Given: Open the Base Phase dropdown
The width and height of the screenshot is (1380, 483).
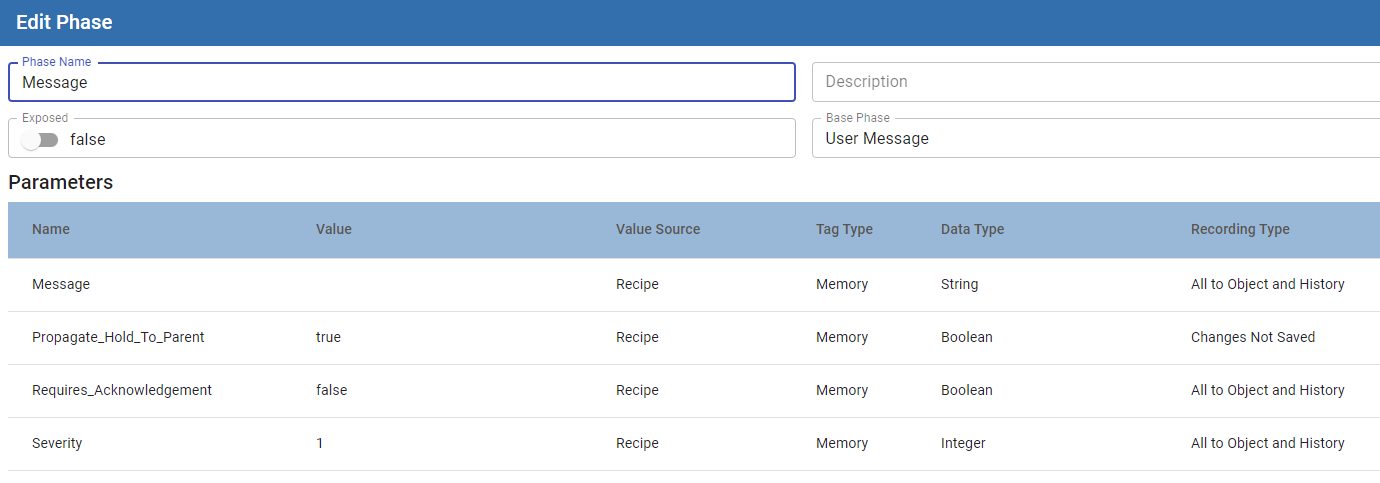Looking at the screenshot, I should point(1095,139).
